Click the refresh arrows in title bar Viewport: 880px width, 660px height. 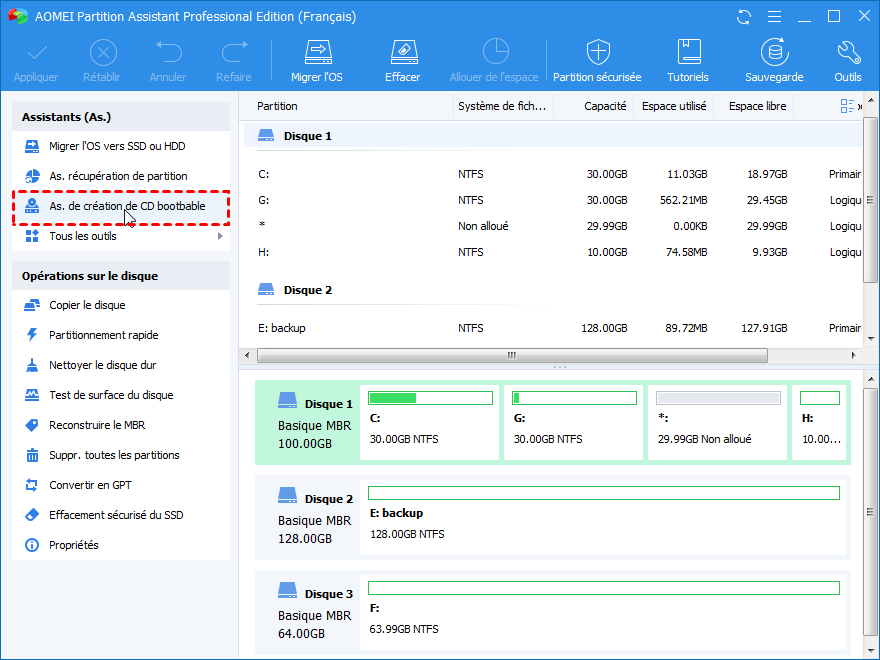(x=743, y=17)
